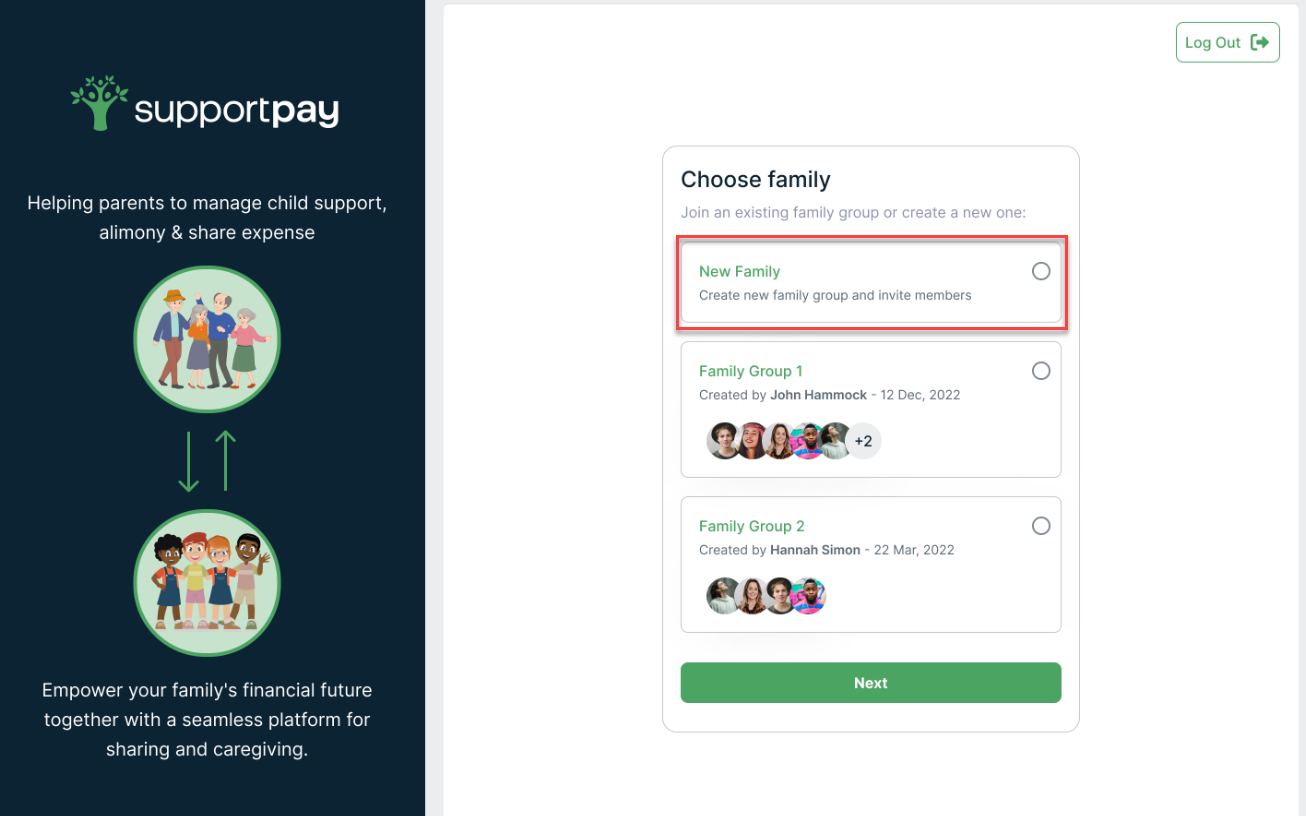The height and width of the screenshot is (816, 1306).
Task: Open the Family Group 2 title
Action: tap(751, 526)
